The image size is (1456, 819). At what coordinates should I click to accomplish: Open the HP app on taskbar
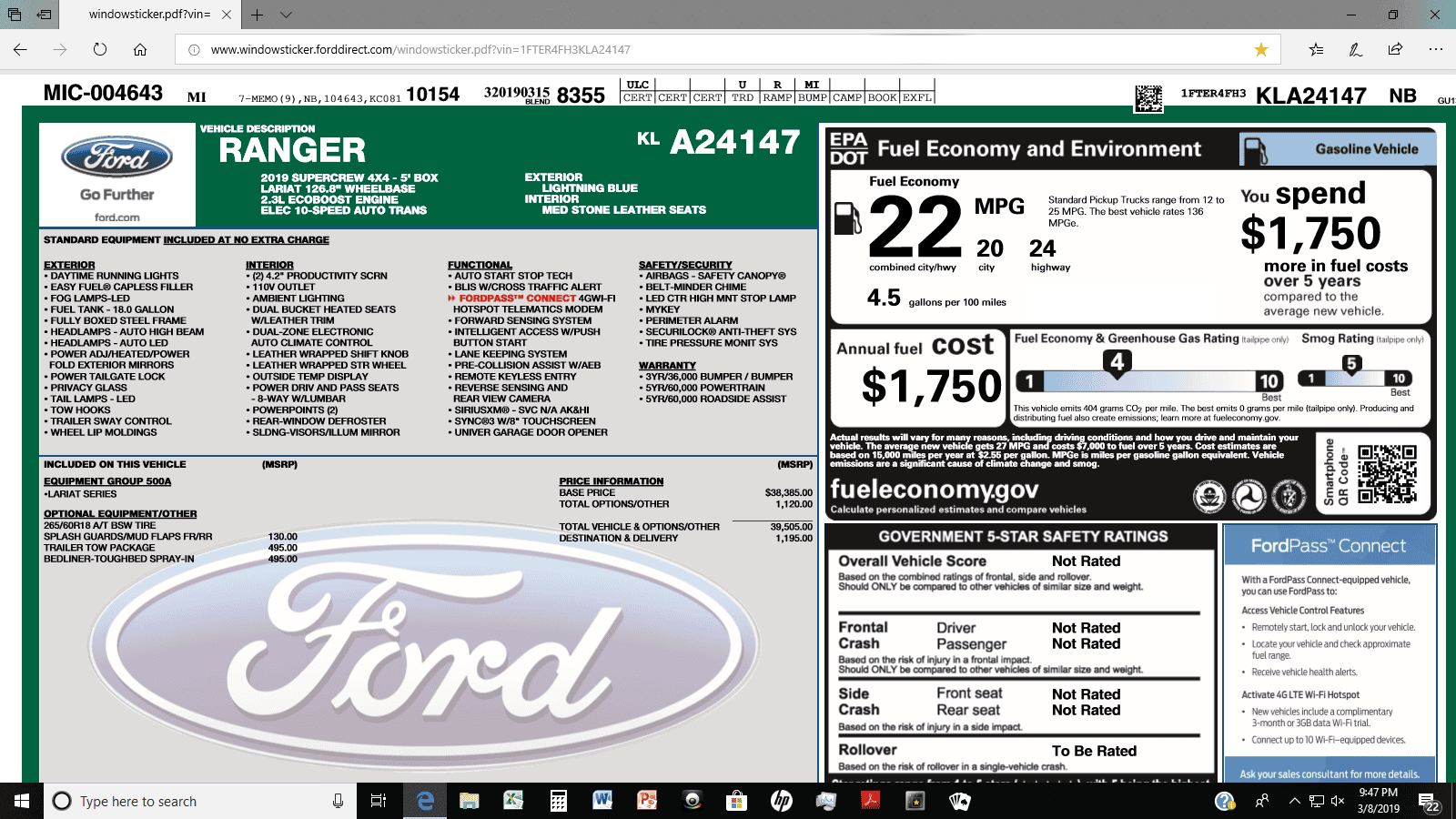tap(781, 801)
